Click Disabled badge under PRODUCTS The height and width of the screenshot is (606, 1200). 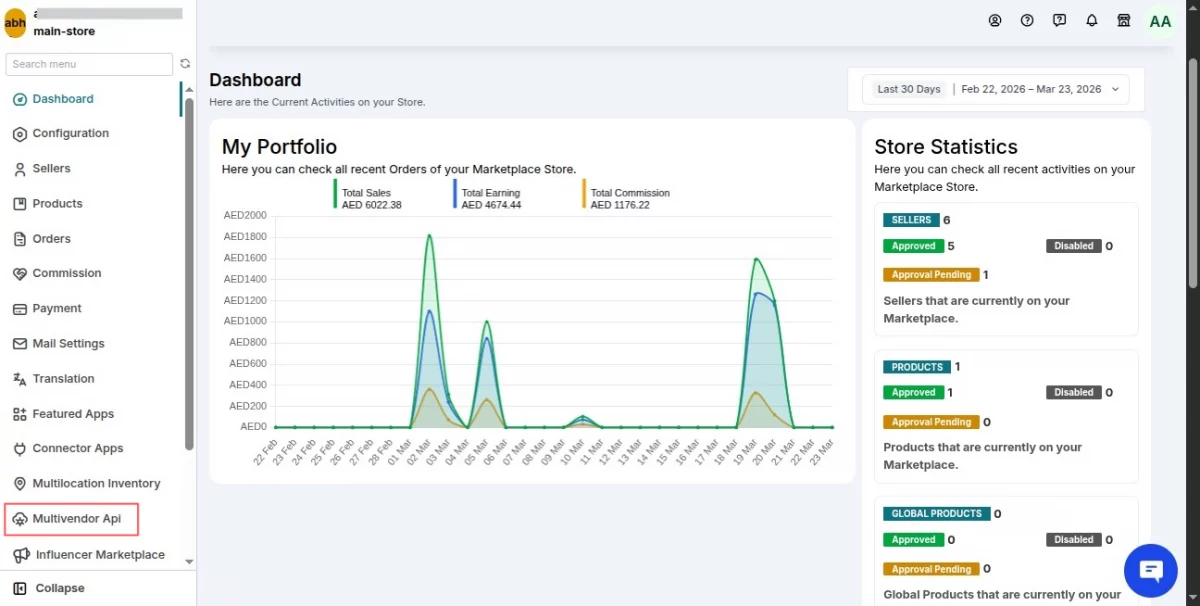click(x=1074, y=393)
